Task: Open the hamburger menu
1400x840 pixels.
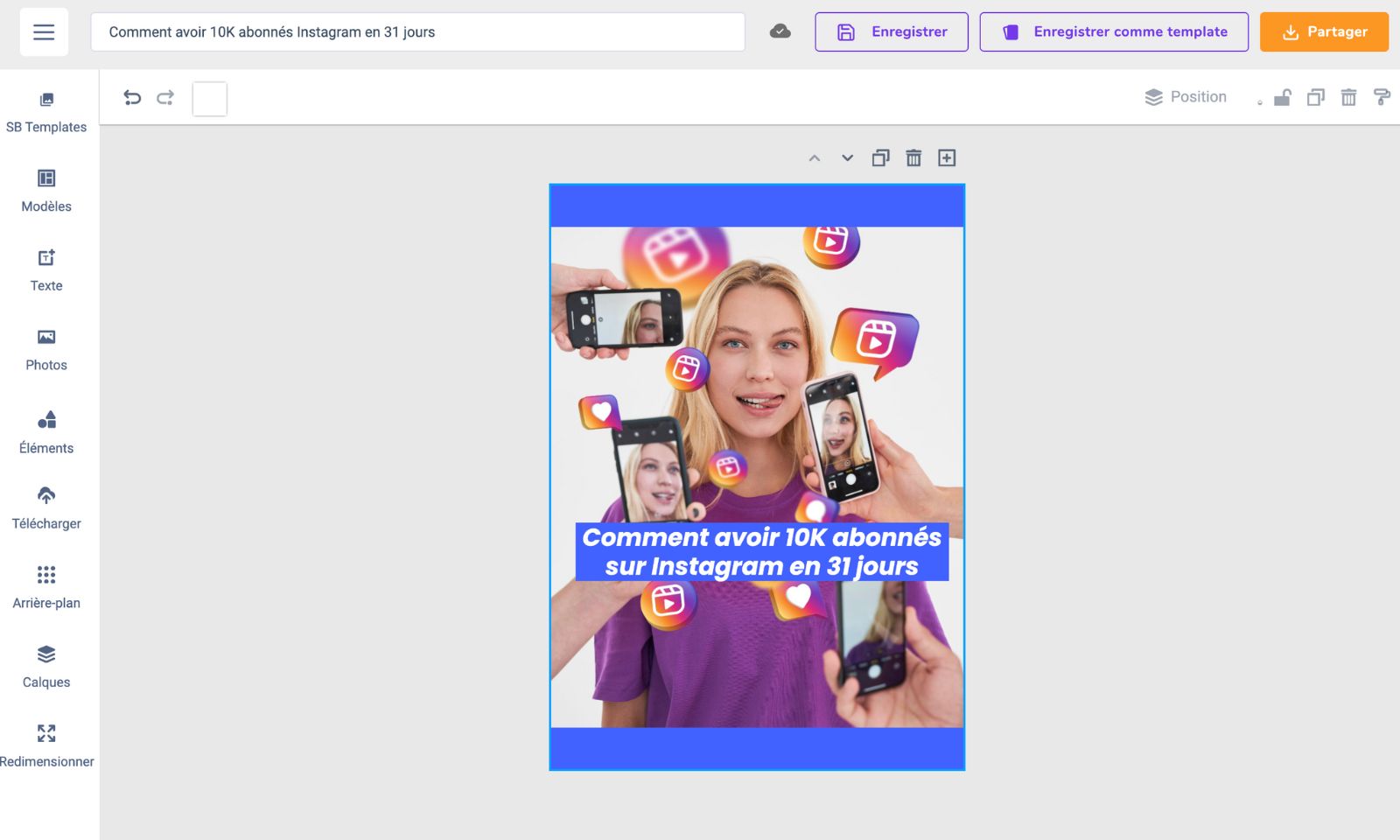Action: (44, 32)
